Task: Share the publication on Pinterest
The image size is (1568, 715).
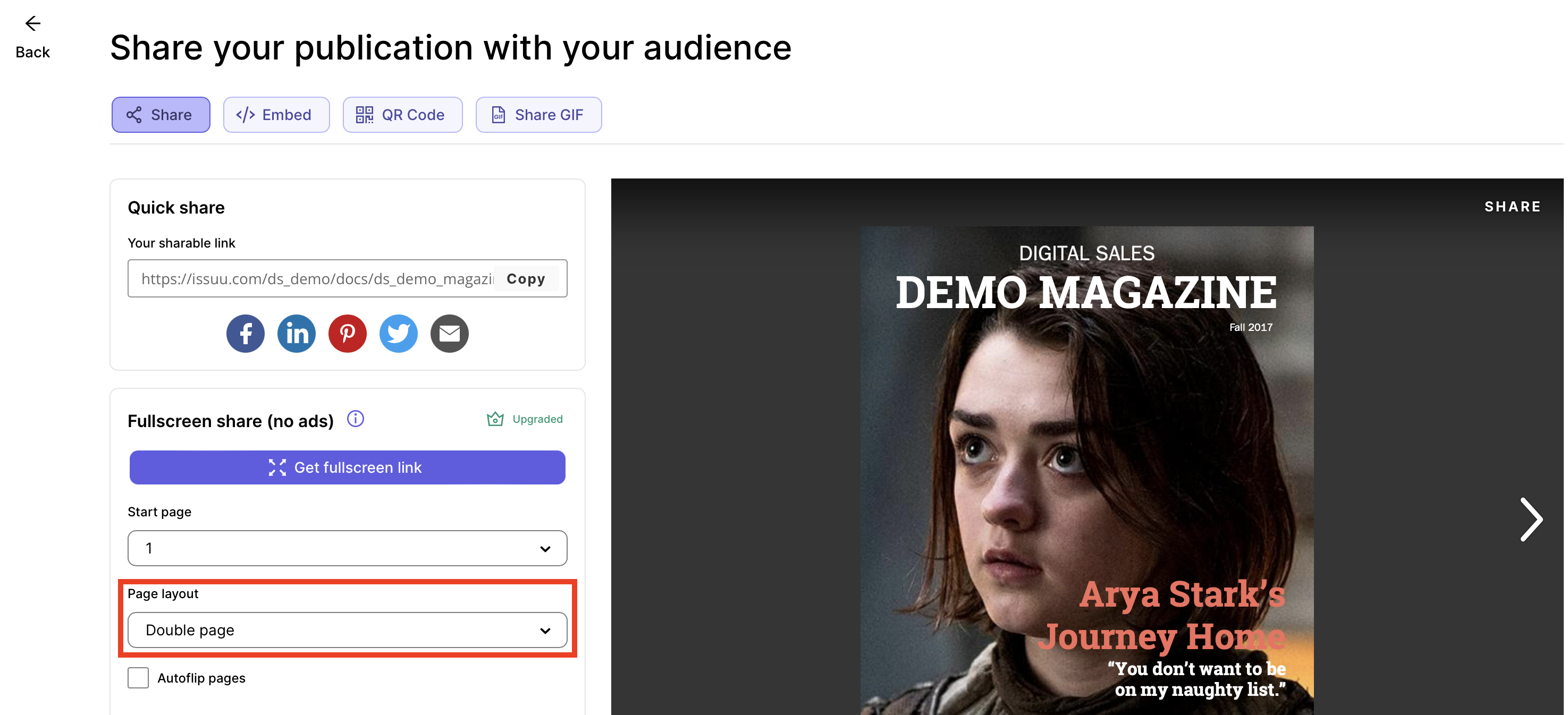Action: tap(348, 333)
